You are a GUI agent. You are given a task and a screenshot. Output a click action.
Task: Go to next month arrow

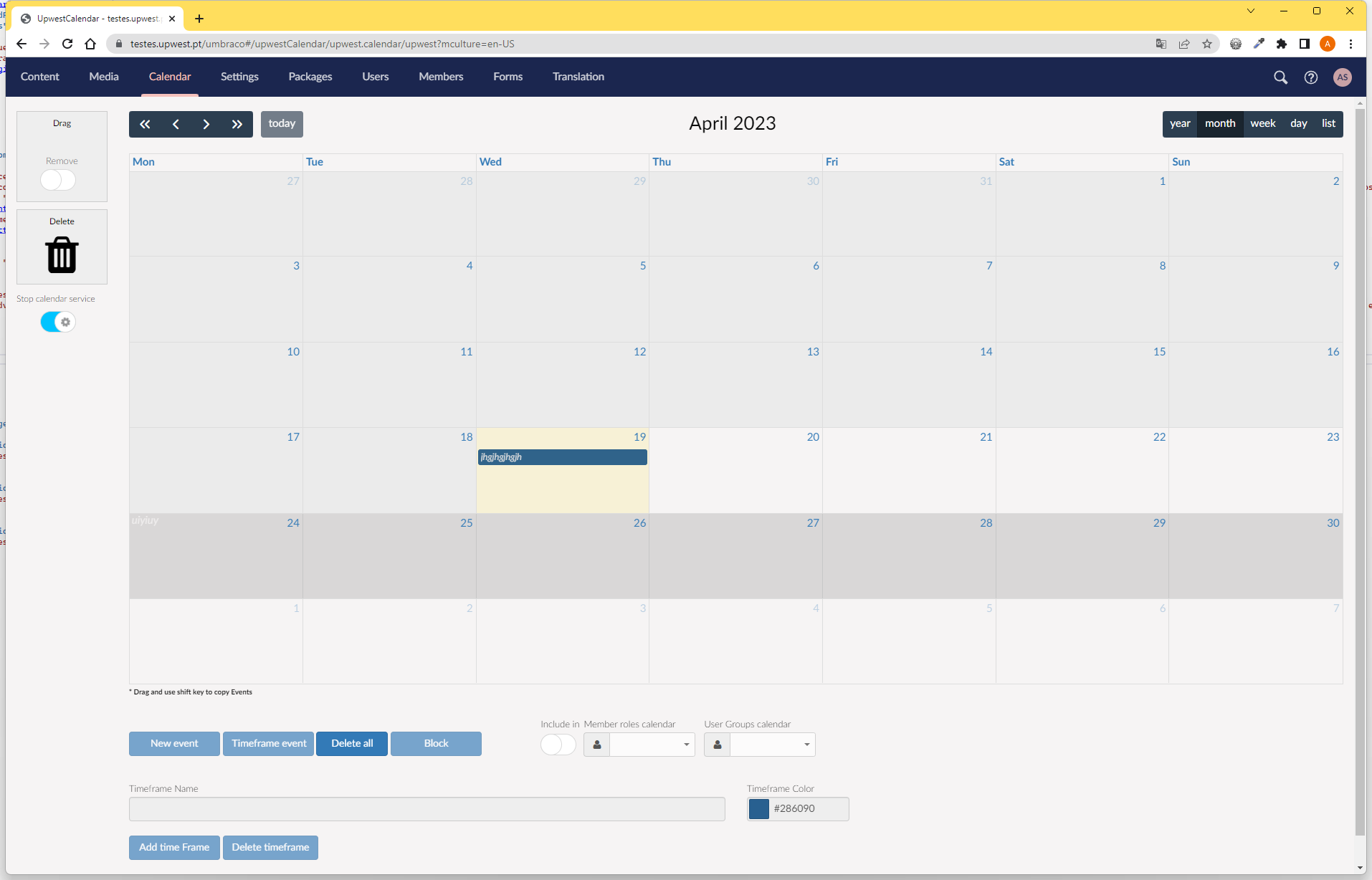[206, 124]
